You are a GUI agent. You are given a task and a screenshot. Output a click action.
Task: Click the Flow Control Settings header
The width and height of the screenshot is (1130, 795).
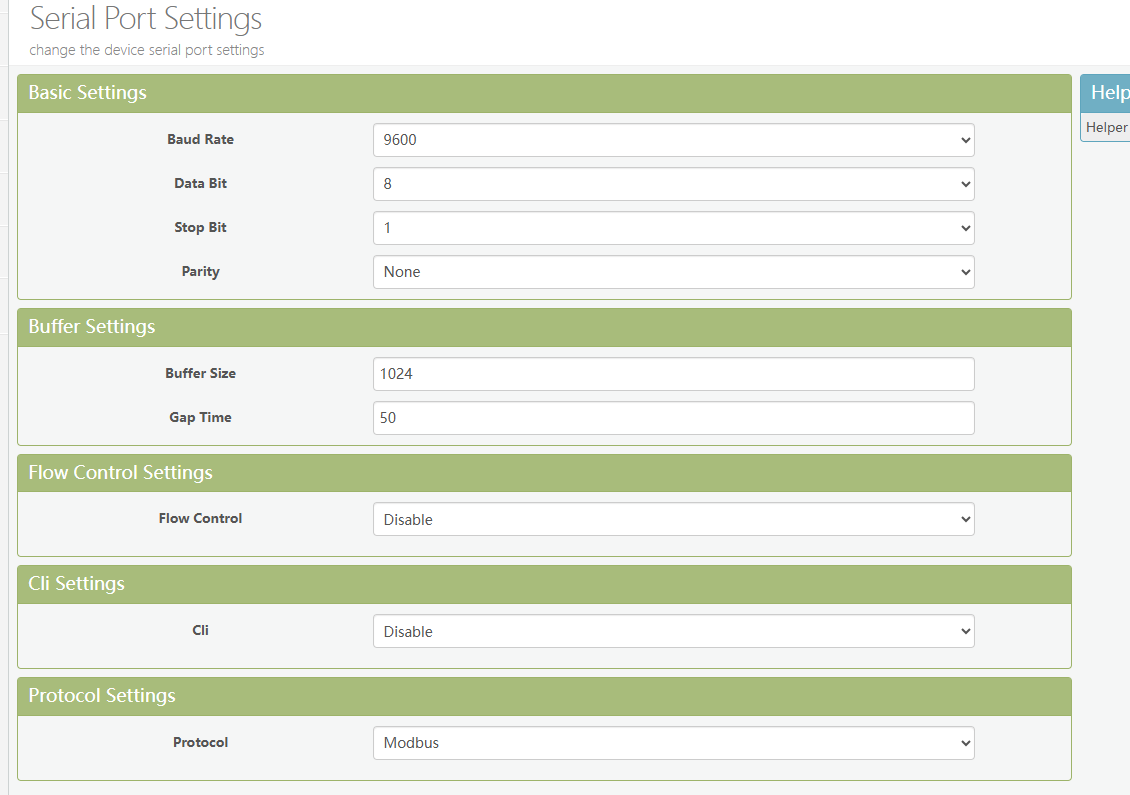(x=120, y=472)
